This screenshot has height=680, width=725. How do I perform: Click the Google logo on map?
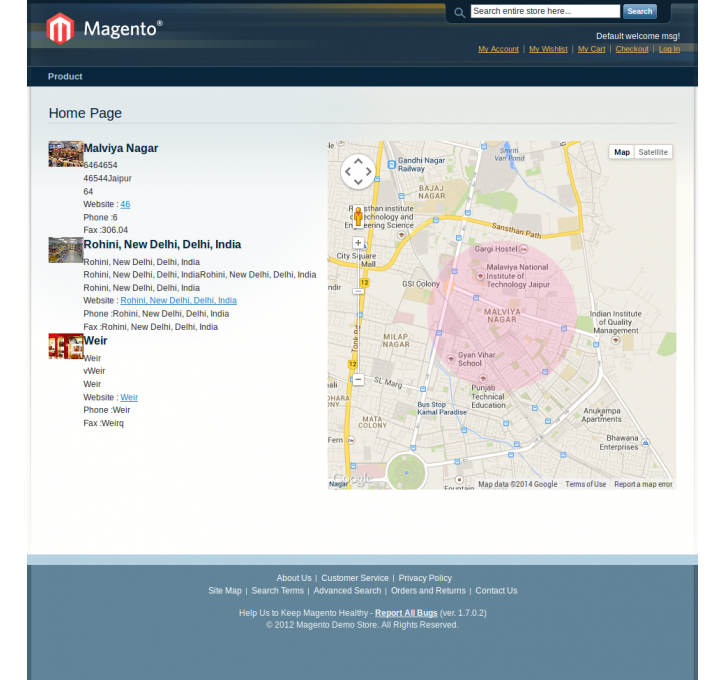tap(353, 478)
